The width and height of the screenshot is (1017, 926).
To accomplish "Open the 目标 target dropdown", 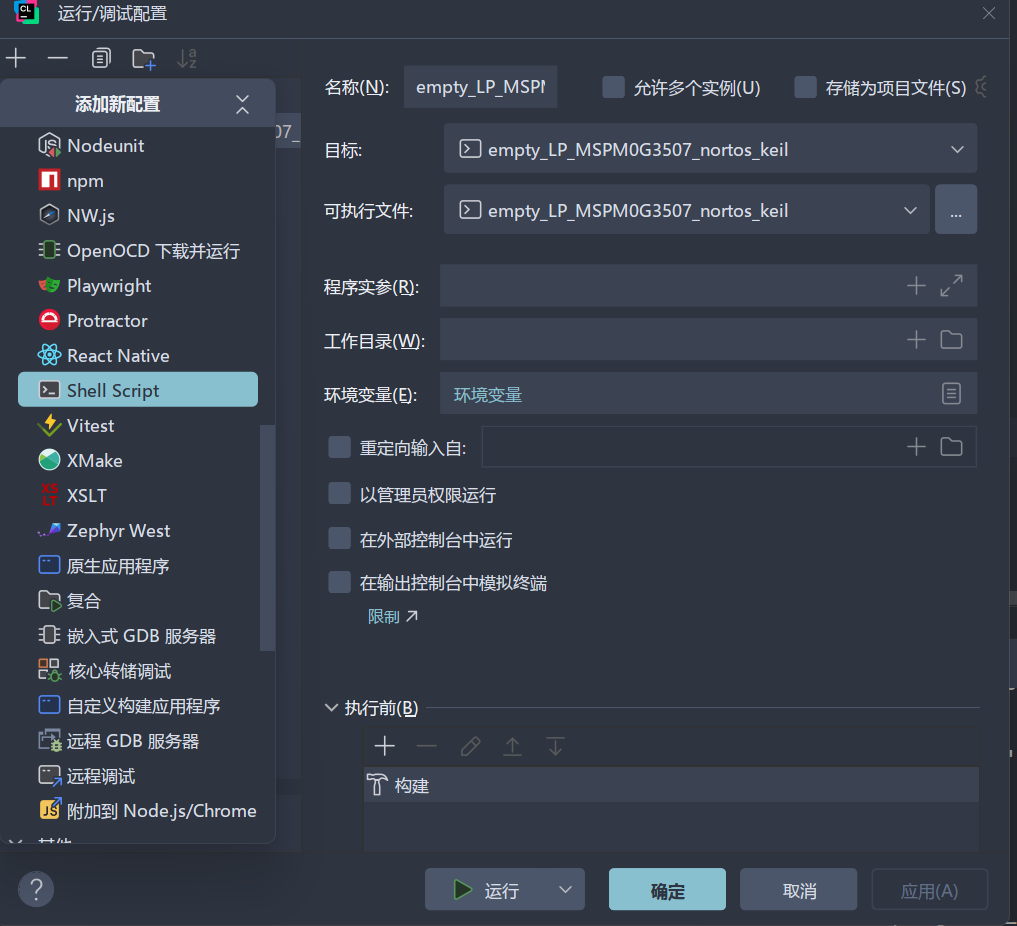I will tap(710, 148).
